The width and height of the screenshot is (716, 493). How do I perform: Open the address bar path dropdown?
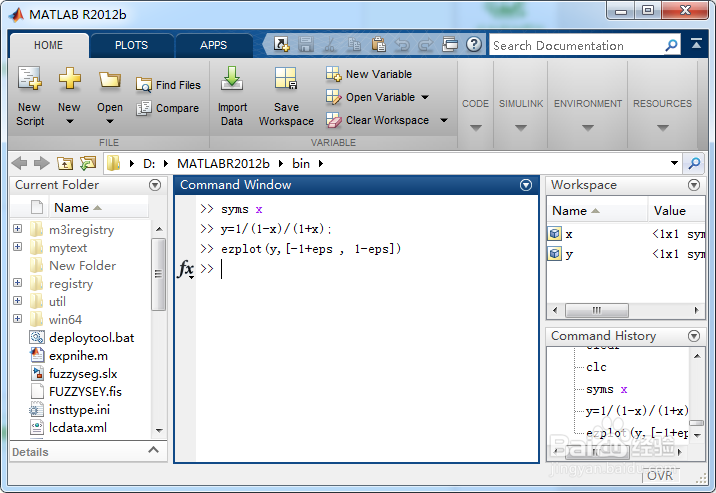(674, 163)
